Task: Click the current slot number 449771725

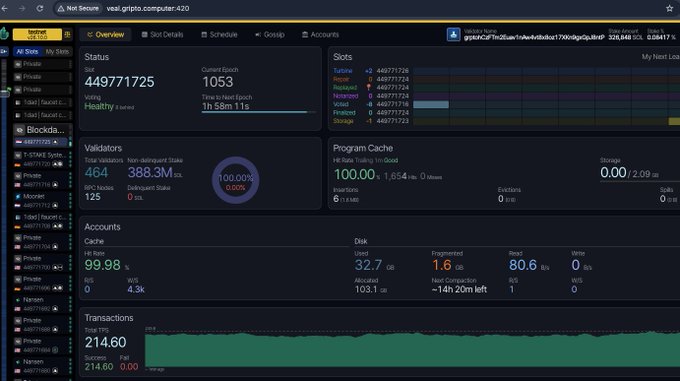Action: pos(119,82)
